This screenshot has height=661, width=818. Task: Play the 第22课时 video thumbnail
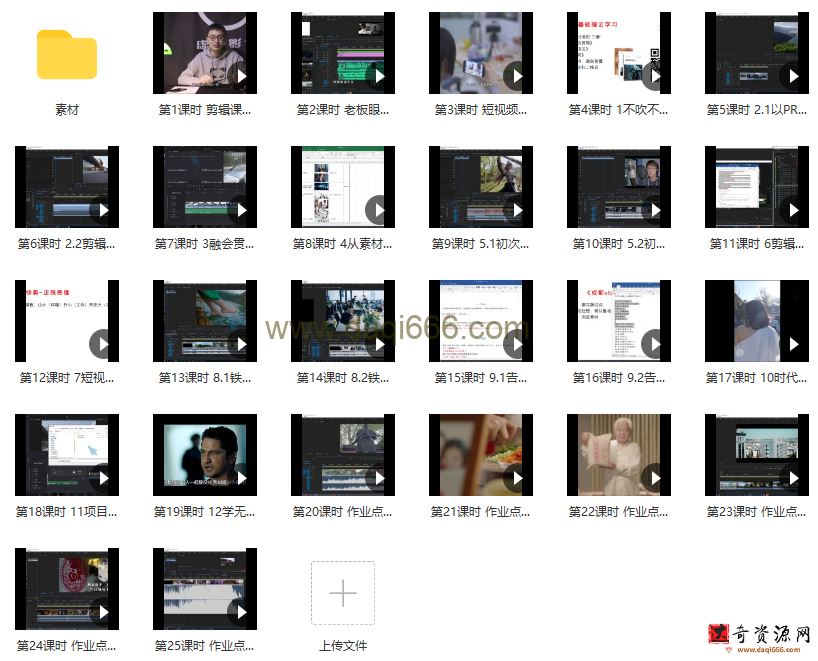point(619,455)
